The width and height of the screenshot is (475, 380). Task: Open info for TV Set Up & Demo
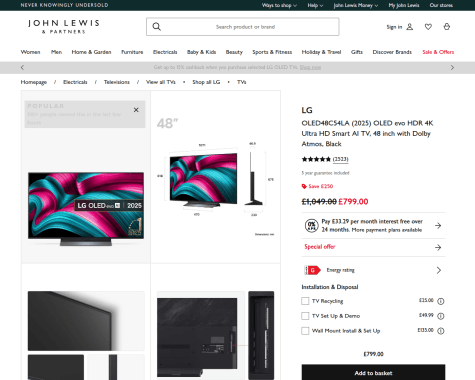(441, 316)
